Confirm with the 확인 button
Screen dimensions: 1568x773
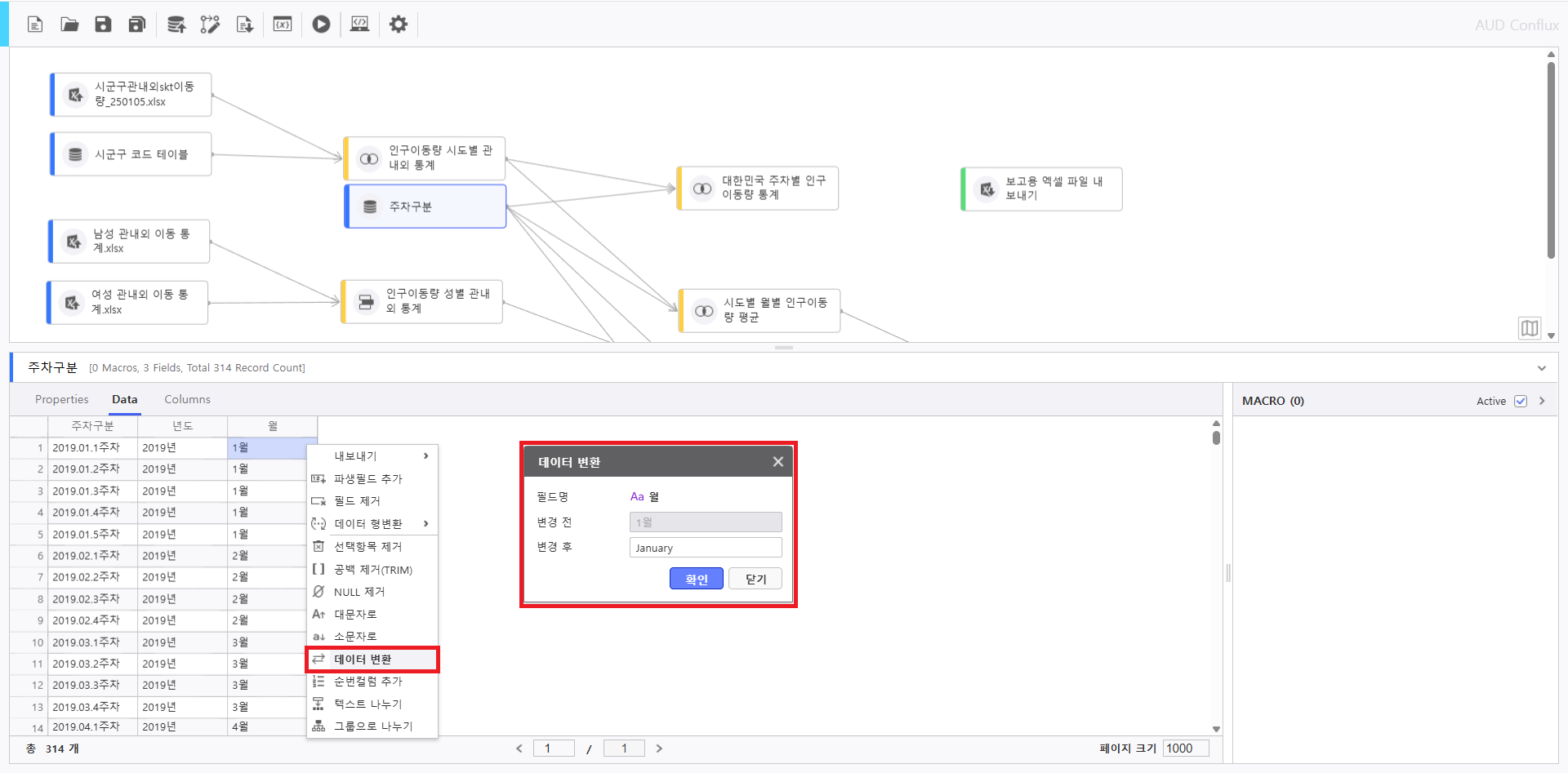(x=696, y=579)
